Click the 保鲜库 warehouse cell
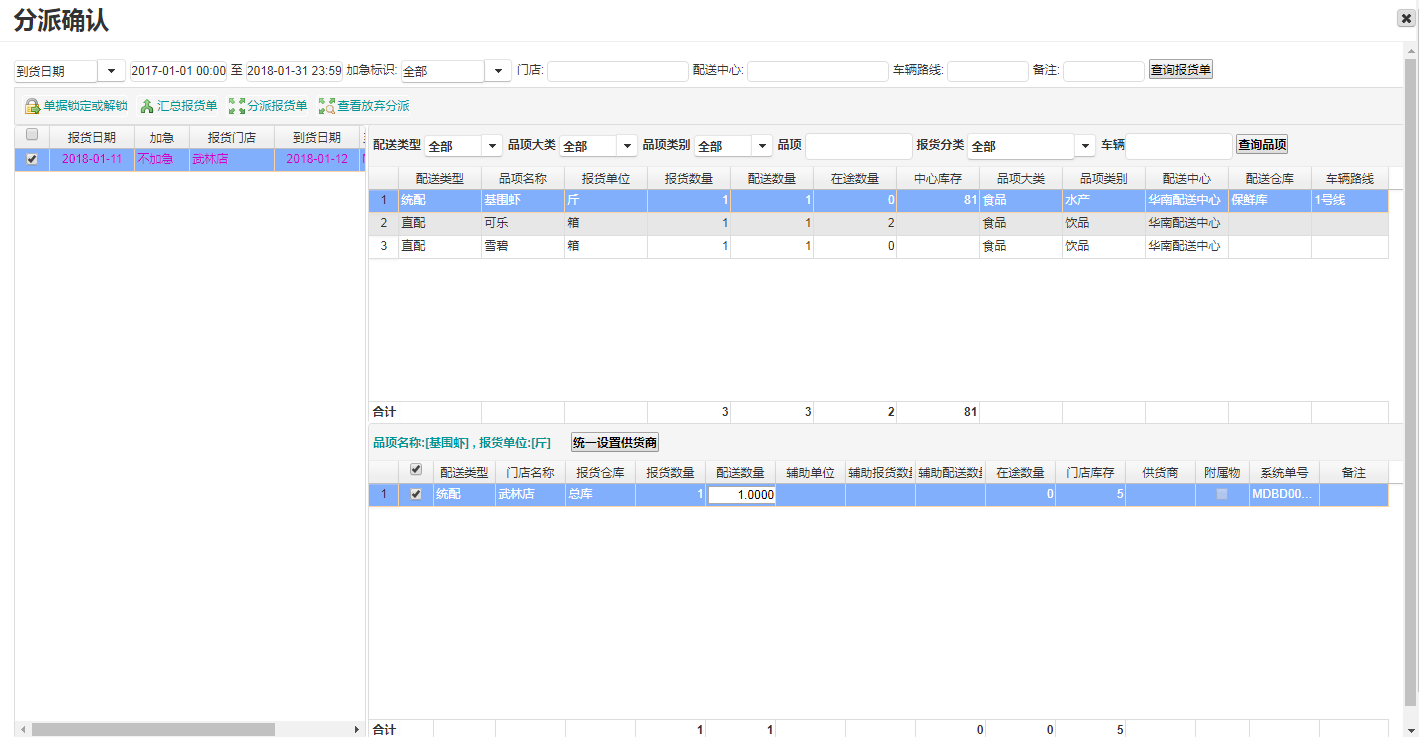The width and height of the screenshot is (1419, 737). [x=1270, y=201]
